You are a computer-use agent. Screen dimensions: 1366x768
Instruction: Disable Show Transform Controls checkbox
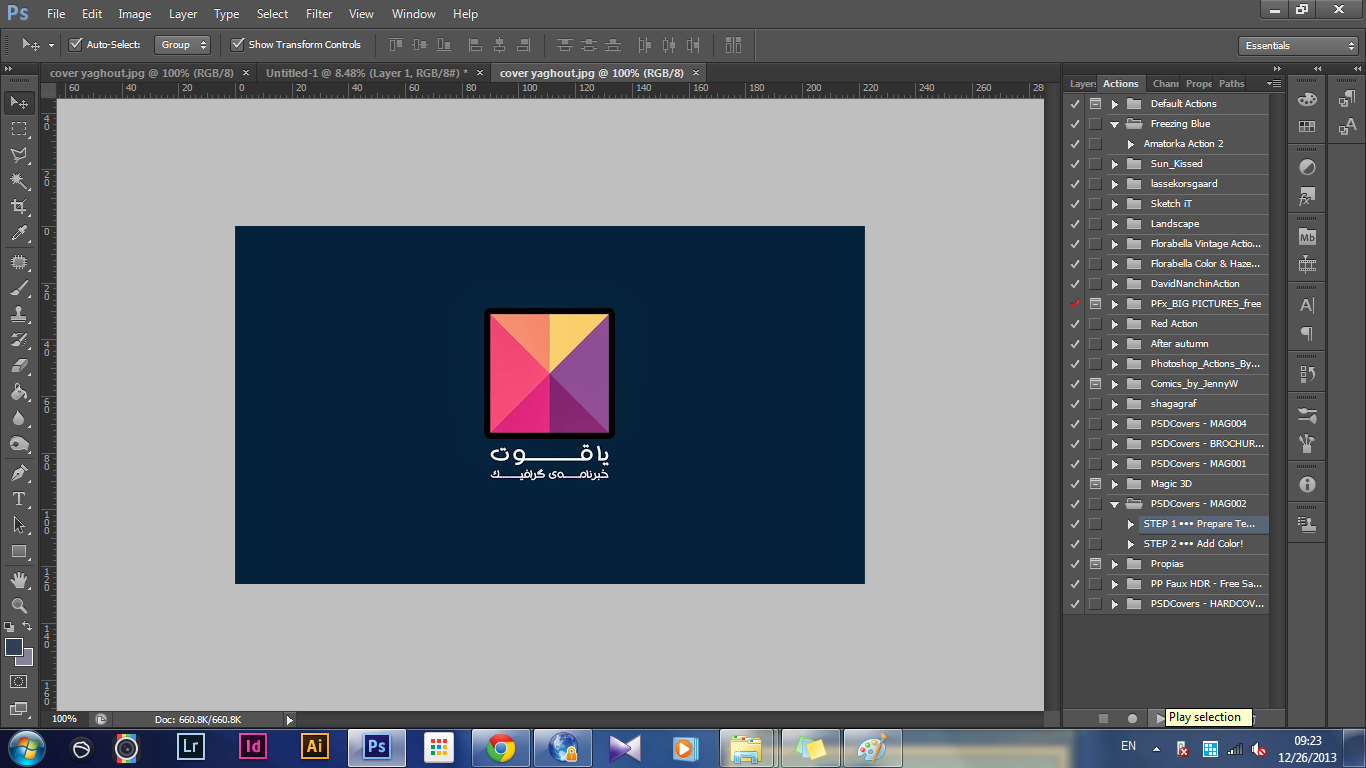coord(237,45)
